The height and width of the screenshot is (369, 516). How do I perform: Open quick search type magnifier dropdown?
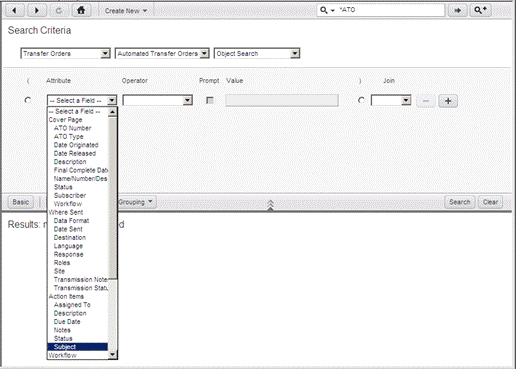point(327,10)
